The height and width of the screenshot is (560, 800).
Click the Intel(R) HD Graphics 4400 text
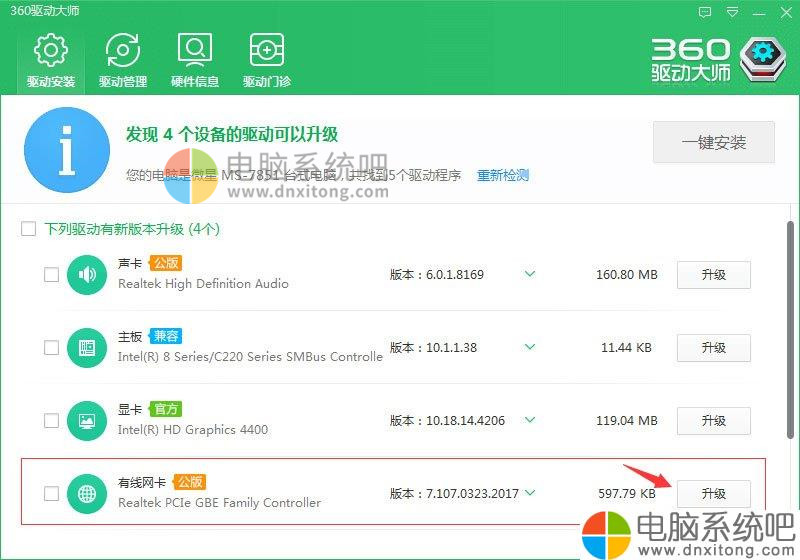193,430
